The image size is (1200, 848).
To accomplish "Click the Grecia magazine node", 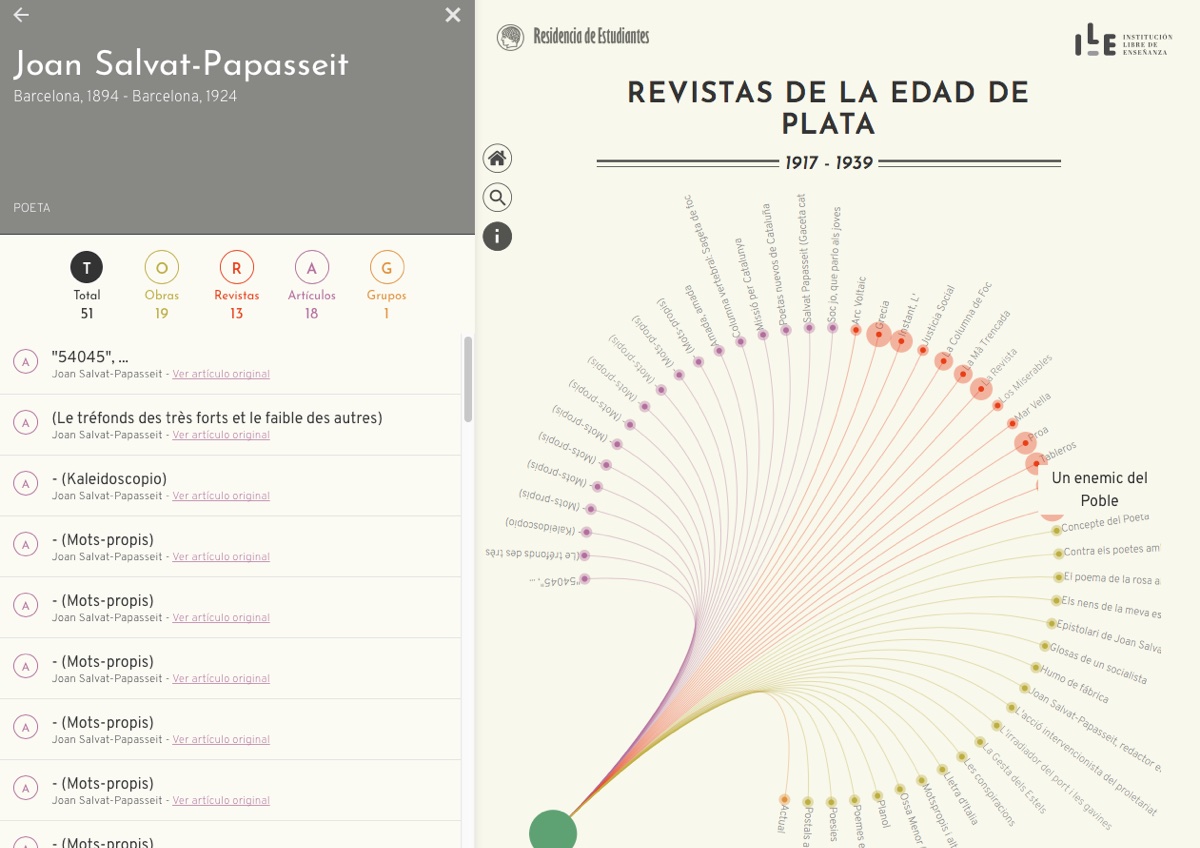I will point(878,335).
